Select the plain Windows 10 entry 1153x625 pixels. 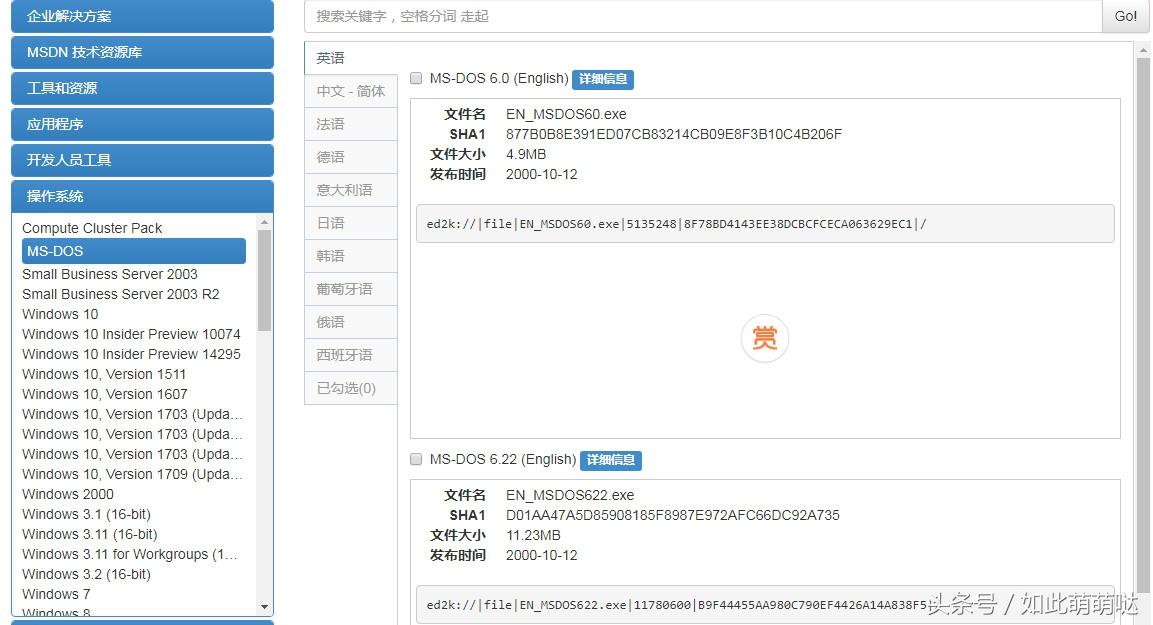pos(60,314)
